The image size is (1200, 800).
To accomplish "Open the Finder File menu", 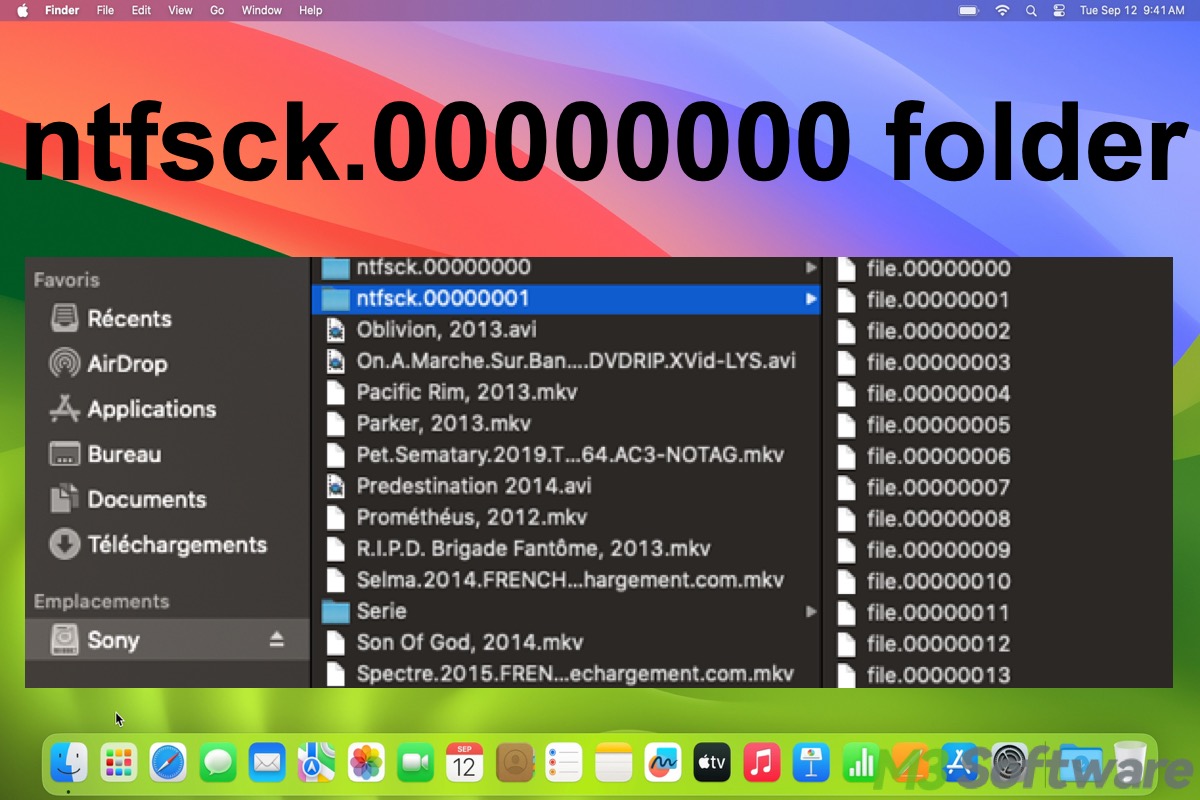I will [105, 10].
